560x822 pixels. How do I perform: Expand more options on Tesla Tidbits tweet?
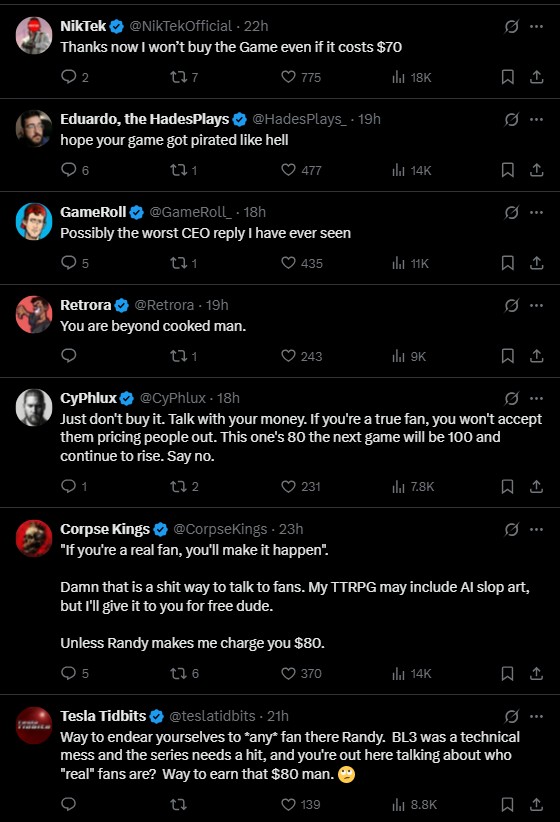click(536, 716)
